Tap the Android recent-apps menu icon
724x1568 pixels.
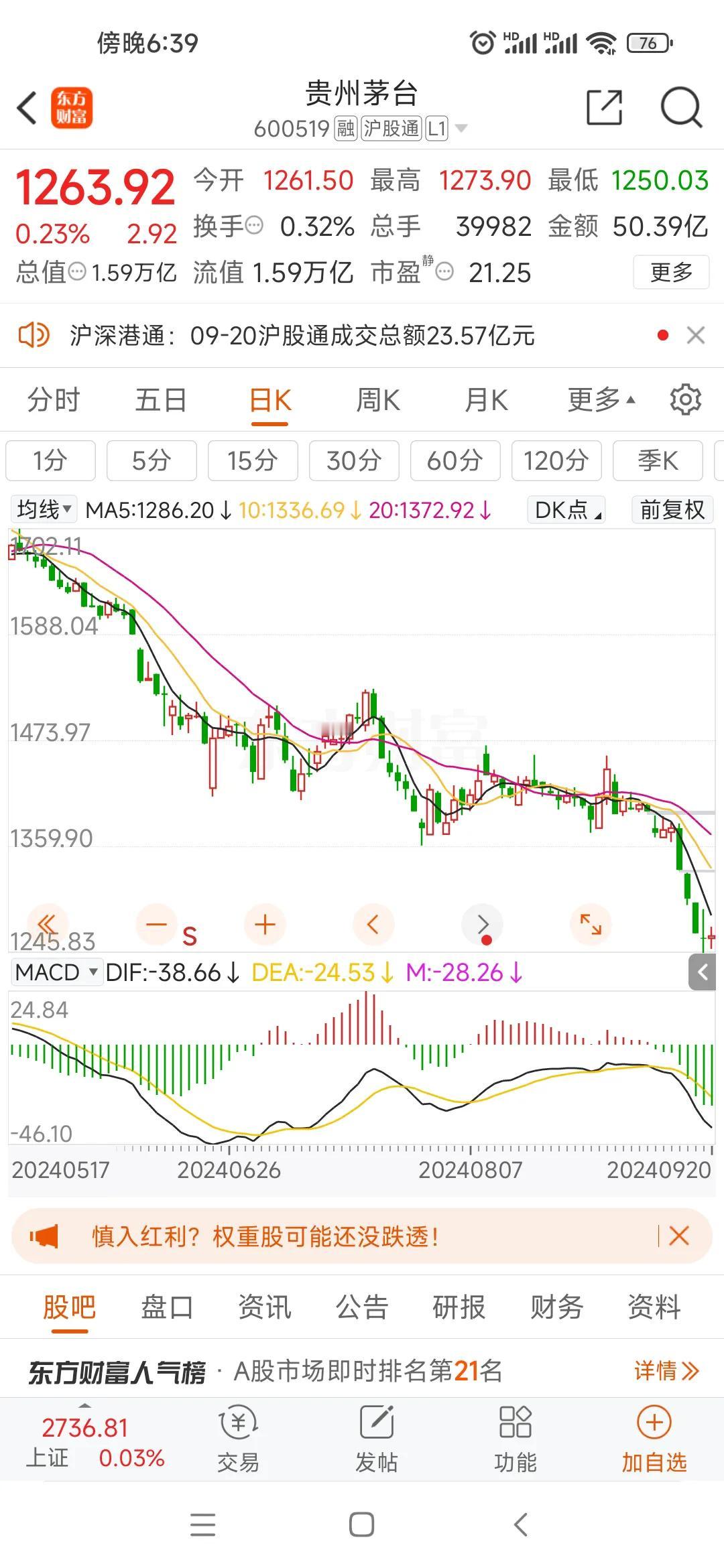point(203,1525)
